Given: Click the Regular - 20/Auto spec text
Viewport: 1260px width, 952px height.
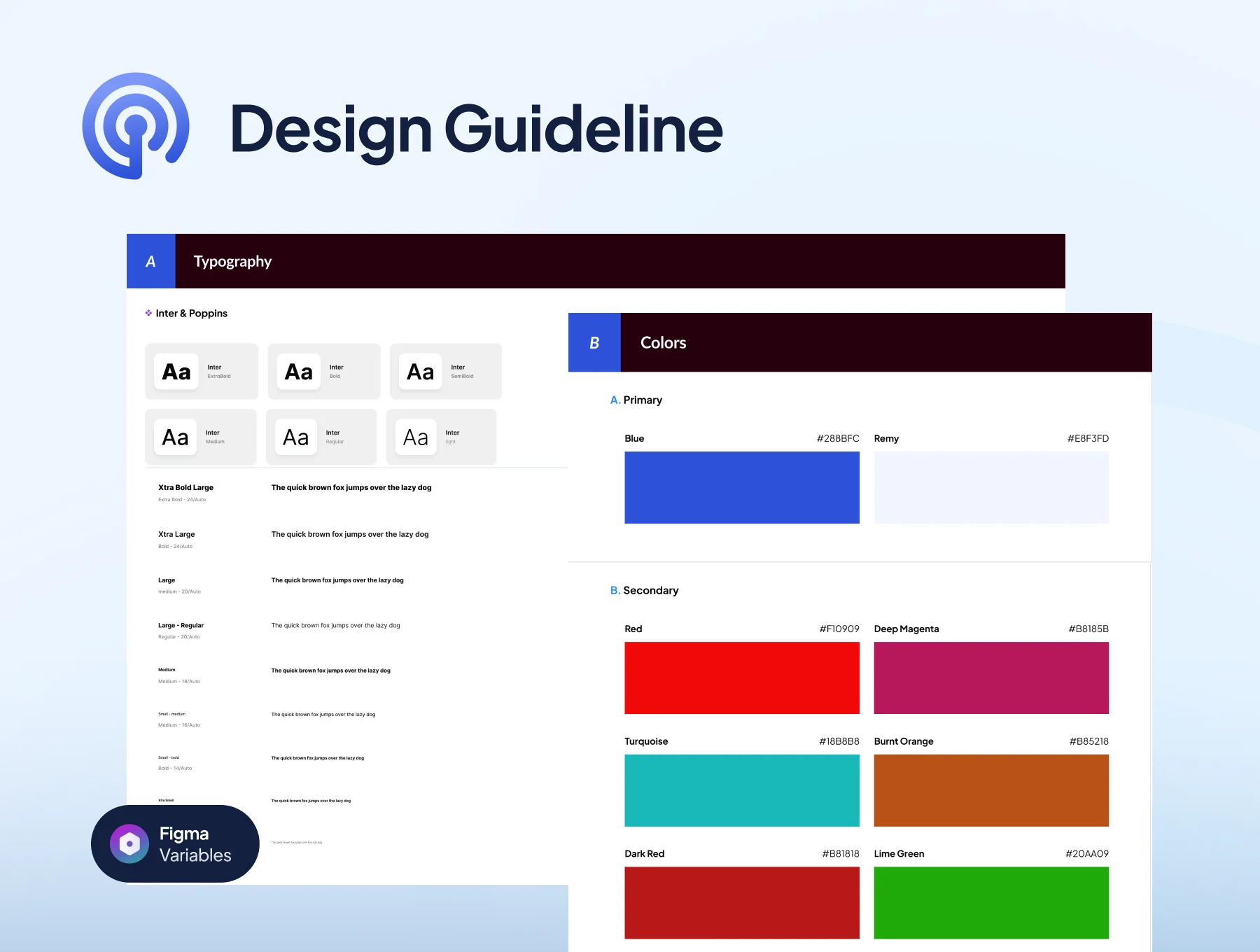Looking at the screenshot, I should click(179, 637).
